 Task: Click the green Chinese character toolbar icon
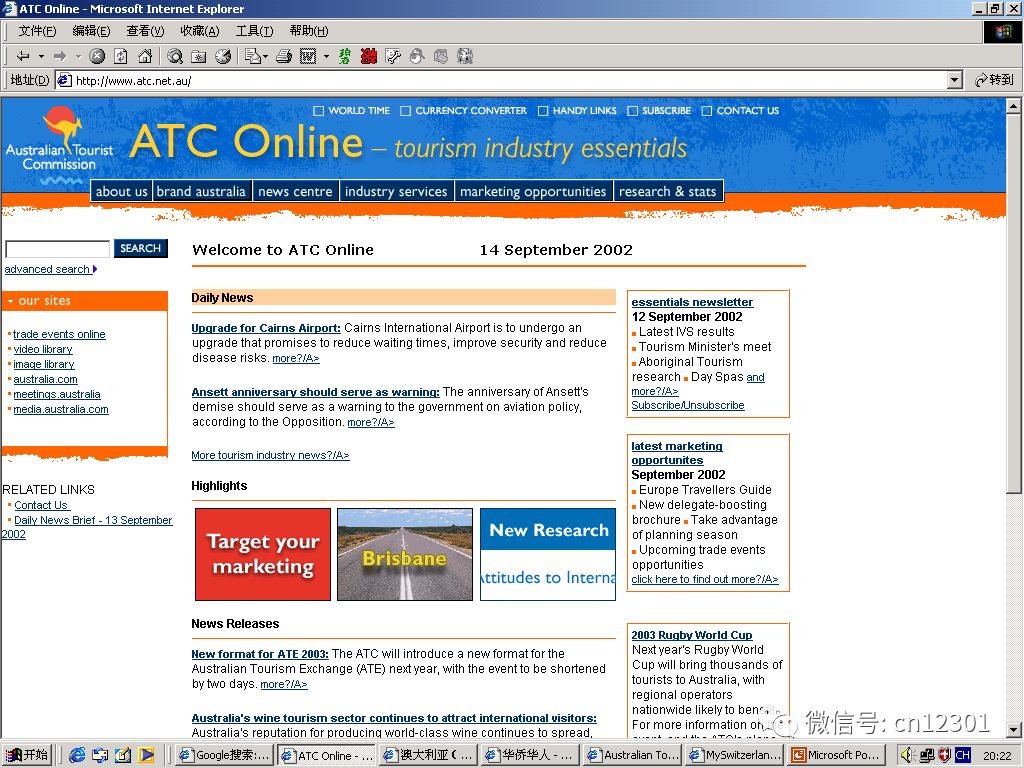[345, 57]
